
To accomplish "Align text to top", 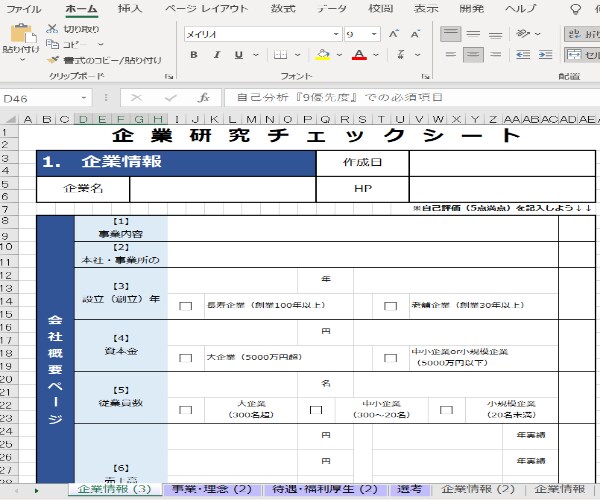I will (x=450, y=34).
